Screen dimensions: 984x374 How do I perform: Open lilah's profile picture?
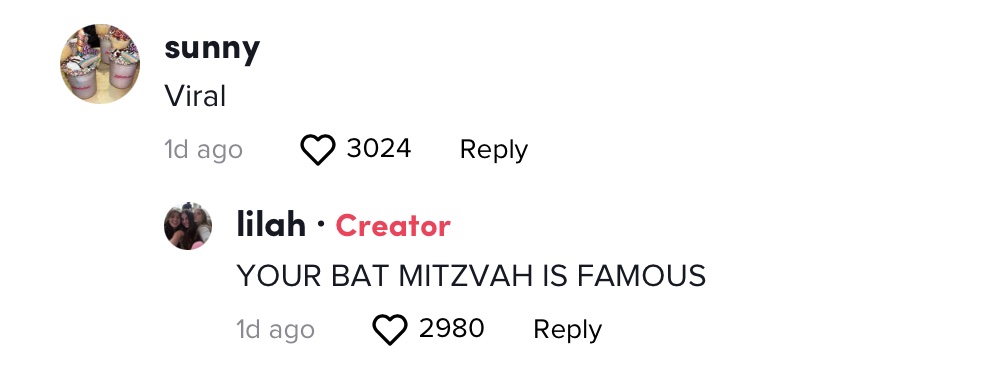point(188,226)
